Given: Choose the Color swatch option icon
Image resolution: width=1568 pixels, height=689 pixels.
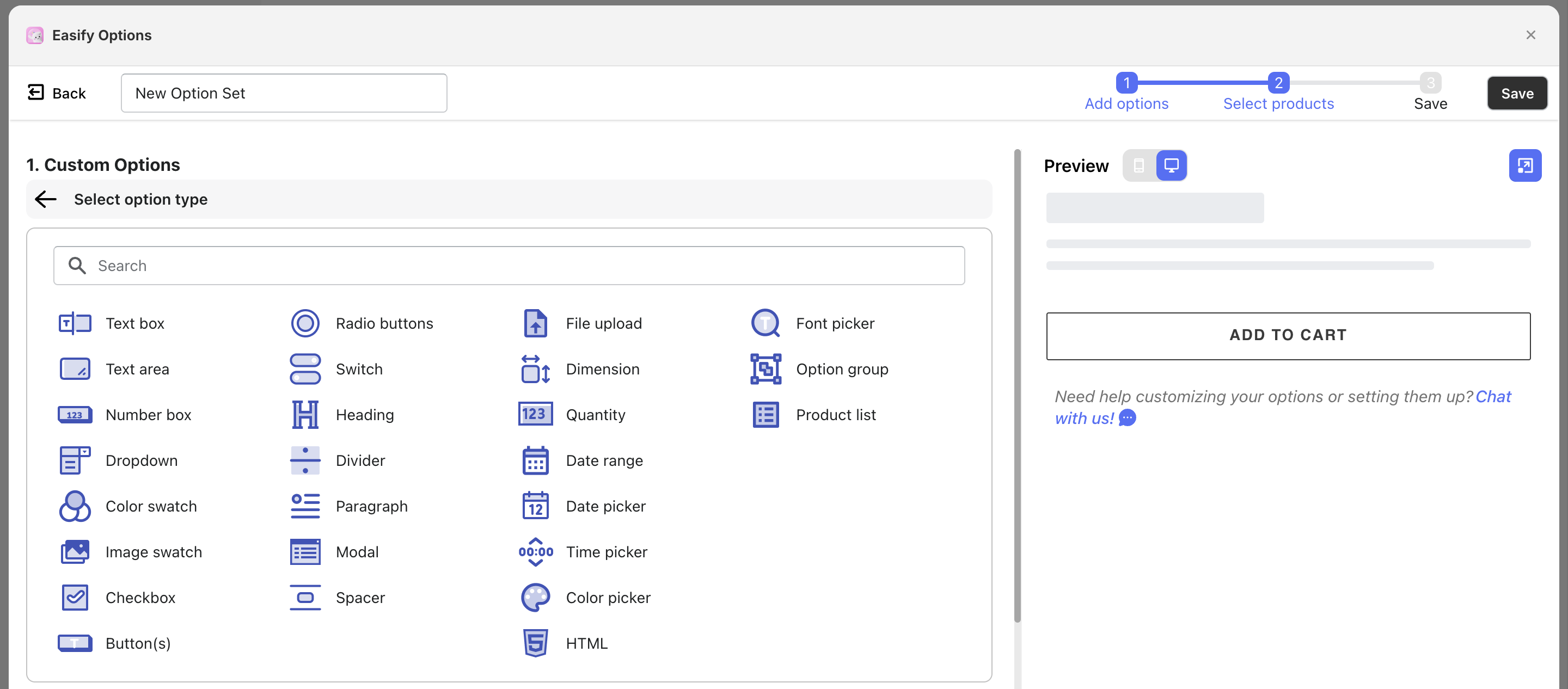Looking at the screenshot, I should click(x=75, y=506).
